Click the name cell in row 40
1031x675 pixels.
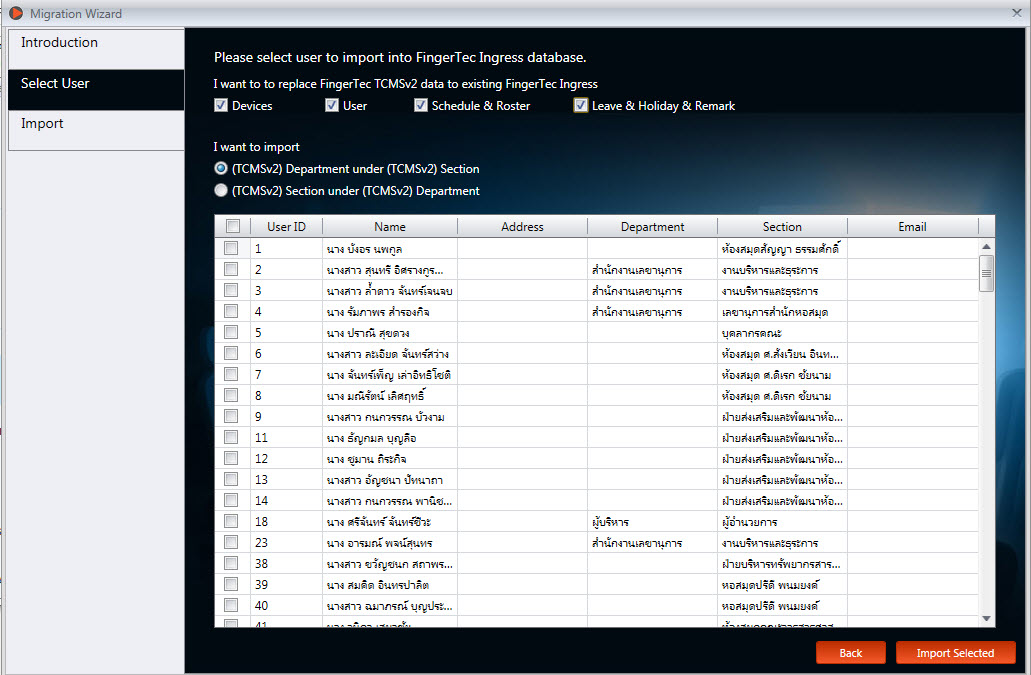point(390,606)
